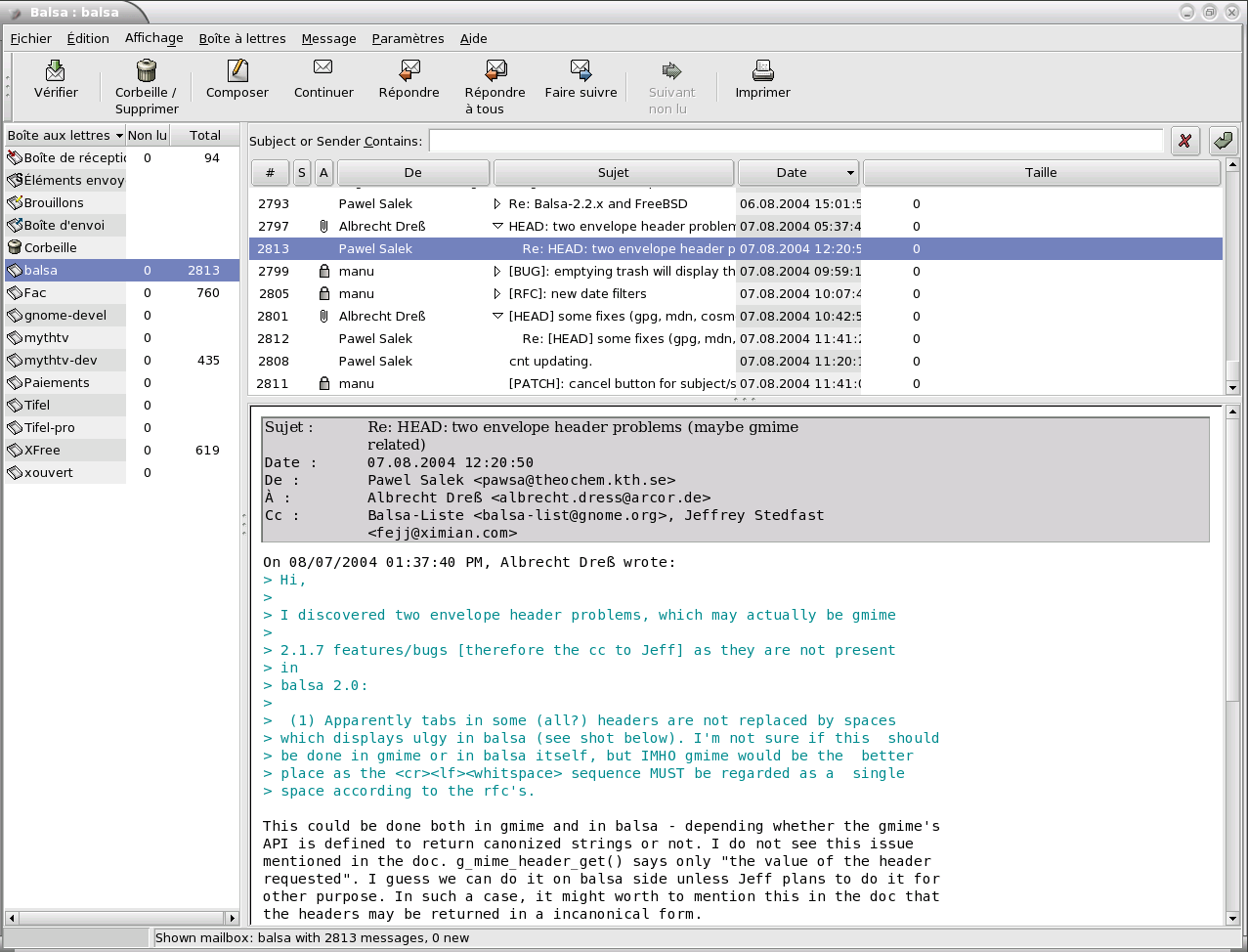The width and height of the screenshot is (1248, 952).
Task: Sort by the Date column header
Action: click(x=798, y=172)
